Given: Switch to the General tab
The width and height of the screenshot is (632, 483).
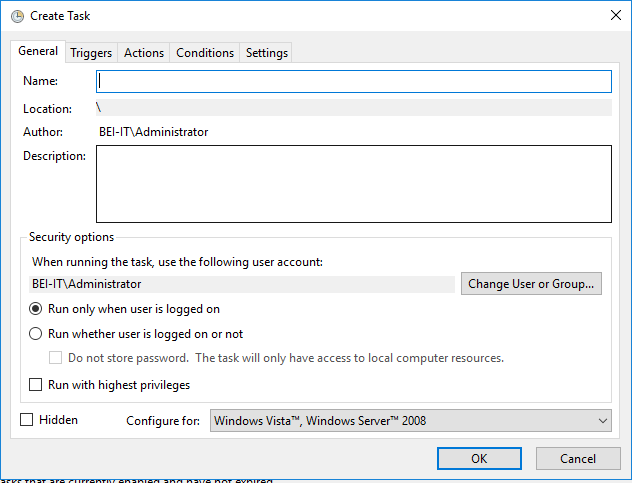Looking at the screenshot, I should point(38,51).
